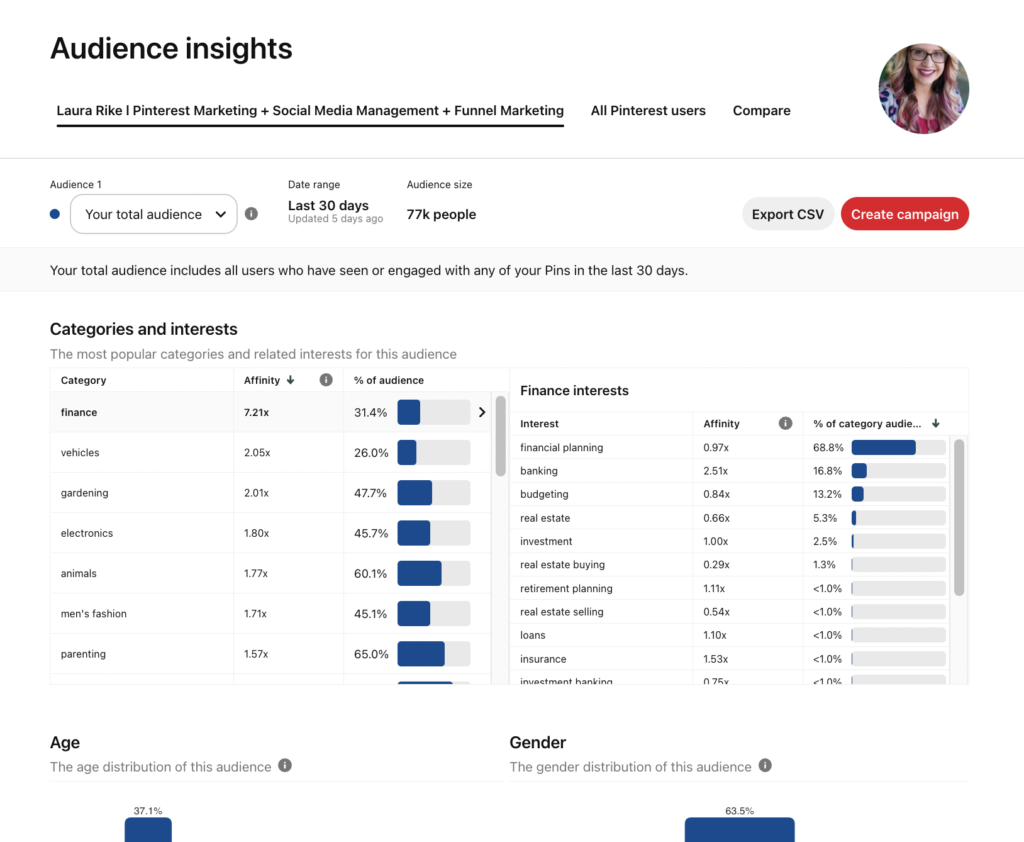Sort categories by Affinity arrow
The width and height of the screenshot is (1024, 842).
291,380
